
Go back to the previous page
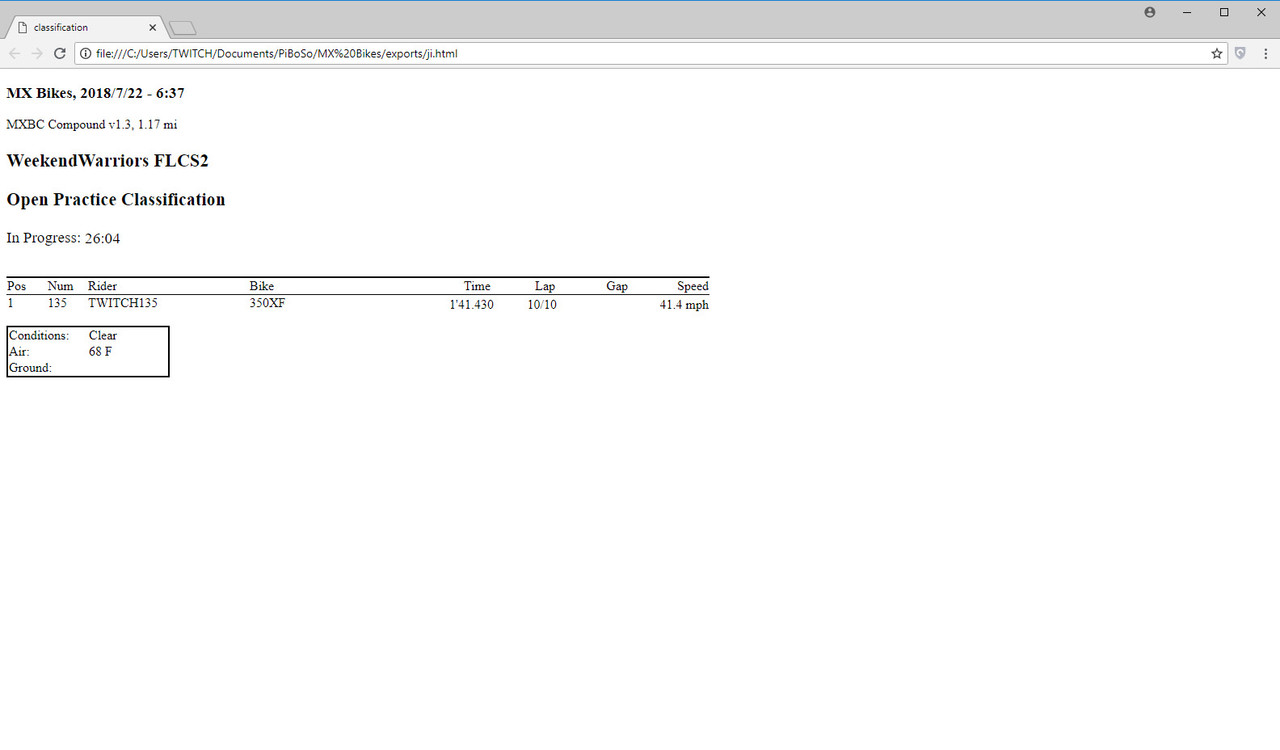pos(15,54)
